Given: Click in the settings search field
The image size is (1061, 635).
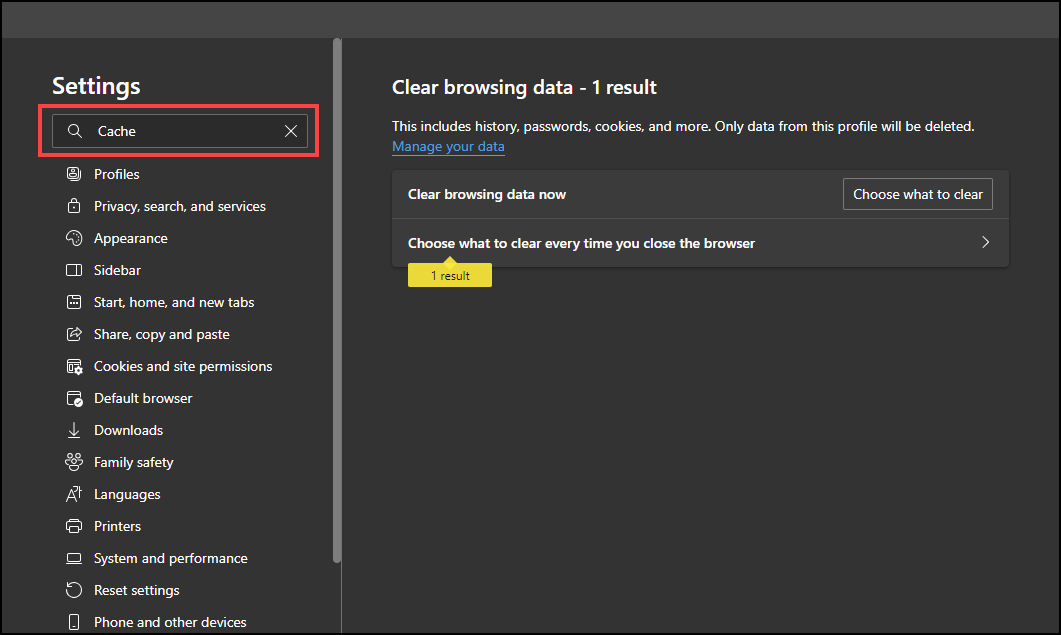Looking at the screenshot, I should [185, 131].
